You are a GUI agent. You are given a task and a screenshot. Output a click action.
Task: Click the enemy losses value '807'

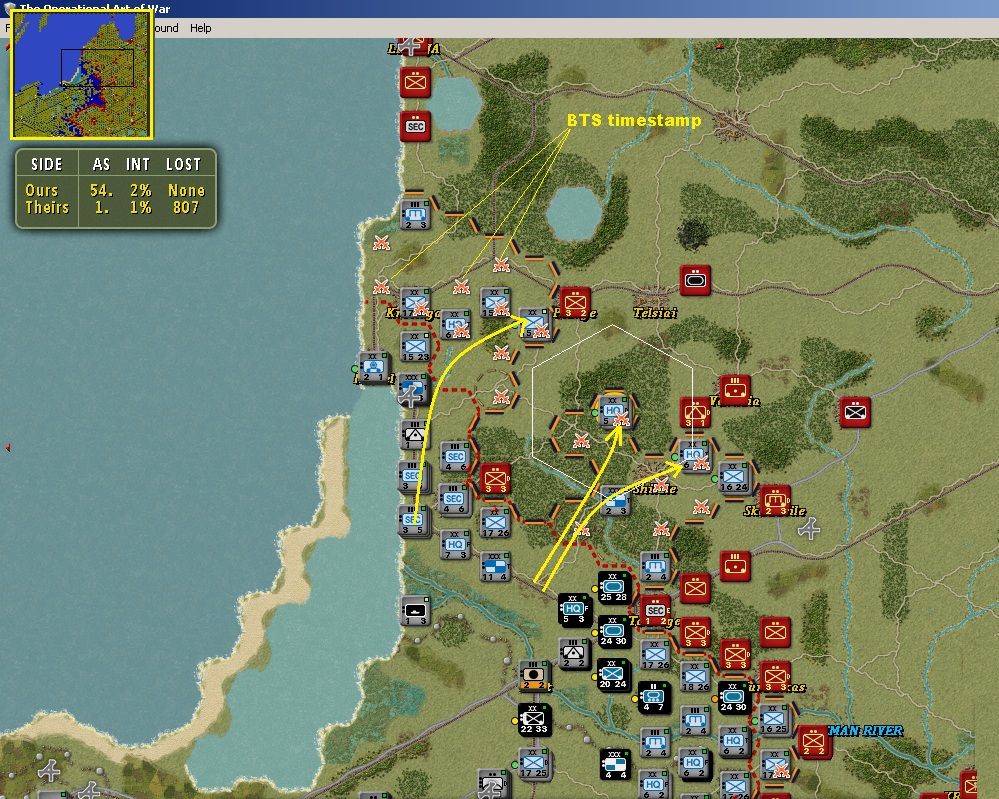186,208
